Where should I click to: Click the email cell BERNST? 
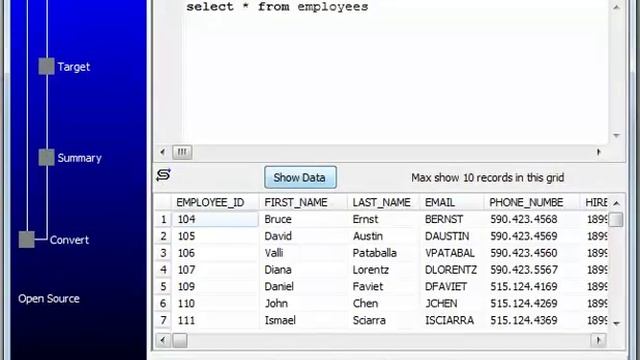452,219
